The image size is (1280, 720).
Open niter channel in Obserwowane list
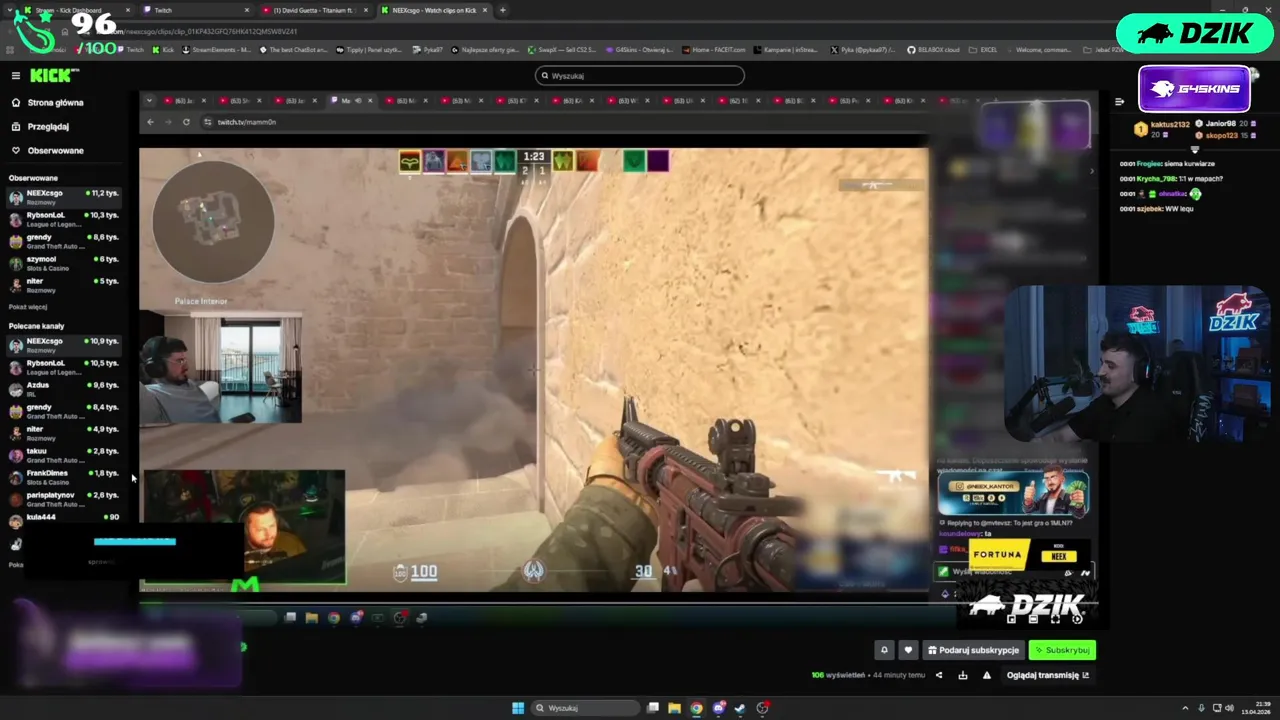pyautogui.click(x=64, y=284)
